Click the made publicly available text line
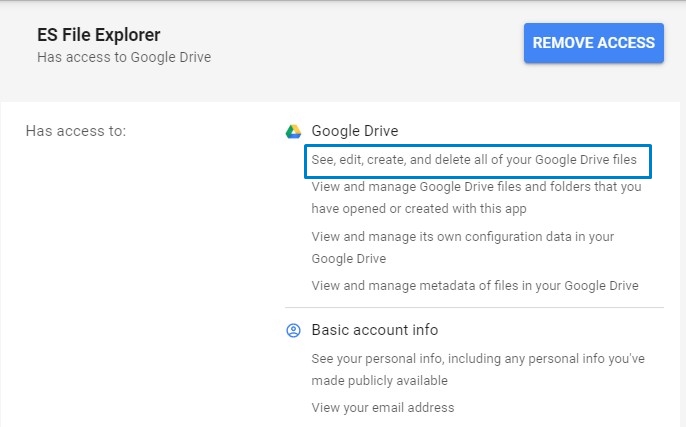The image size is (686, 427). (379, 381)
